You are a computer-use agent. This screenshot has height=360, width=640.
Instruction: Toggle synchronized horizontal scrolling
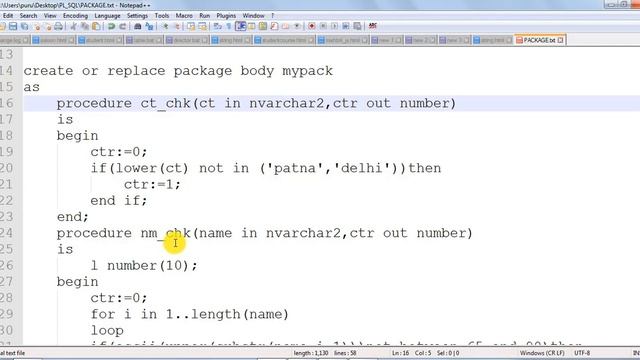click(202, 26)
